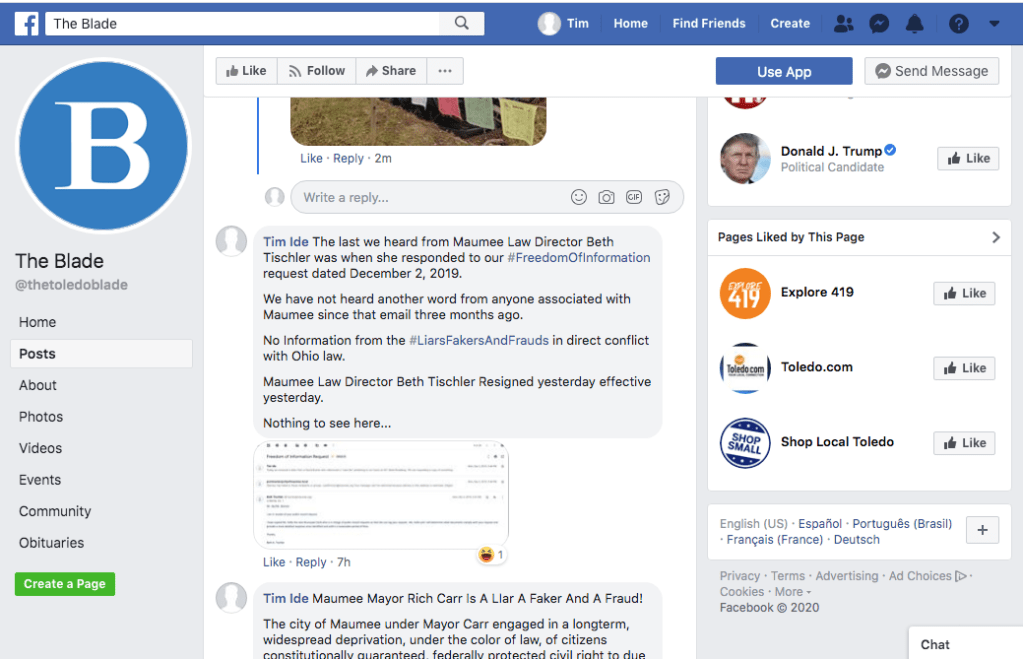Click the search magnifier icon
Screen dimensions: 1023x659
point(461,23)
